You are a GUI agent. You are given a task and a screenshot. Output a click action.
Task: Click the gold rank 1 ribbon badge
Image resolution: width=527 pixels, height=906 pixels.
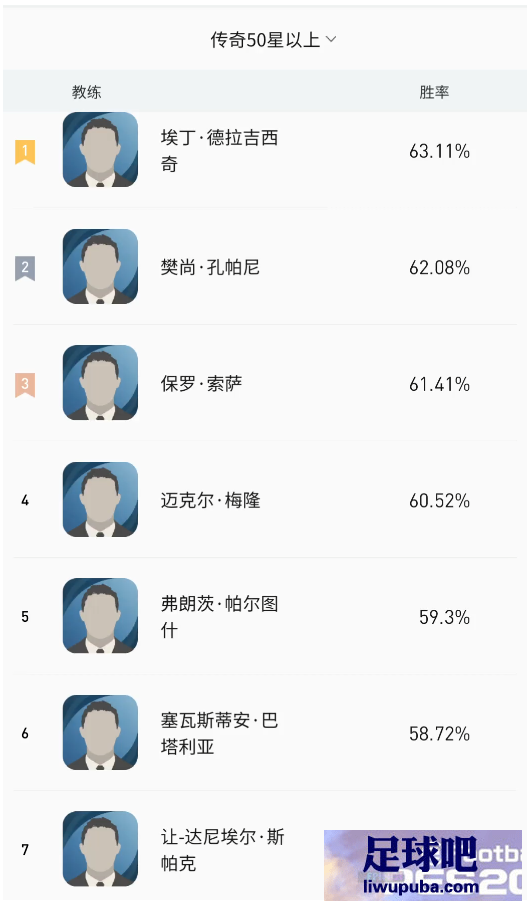tap(25, 152)
